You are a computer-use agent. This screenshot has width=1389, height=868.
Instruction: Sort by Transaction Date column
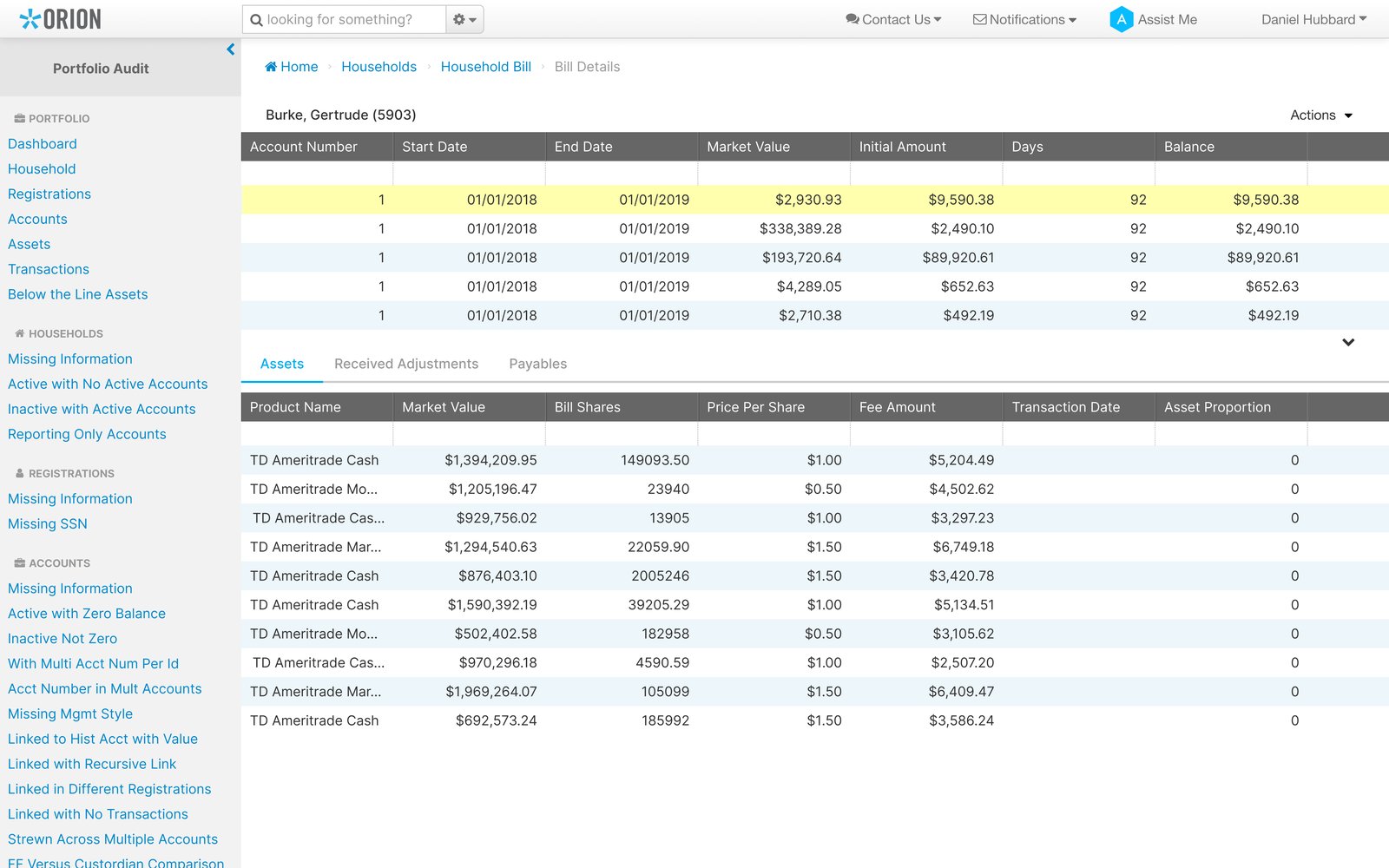click(1079, 407)
